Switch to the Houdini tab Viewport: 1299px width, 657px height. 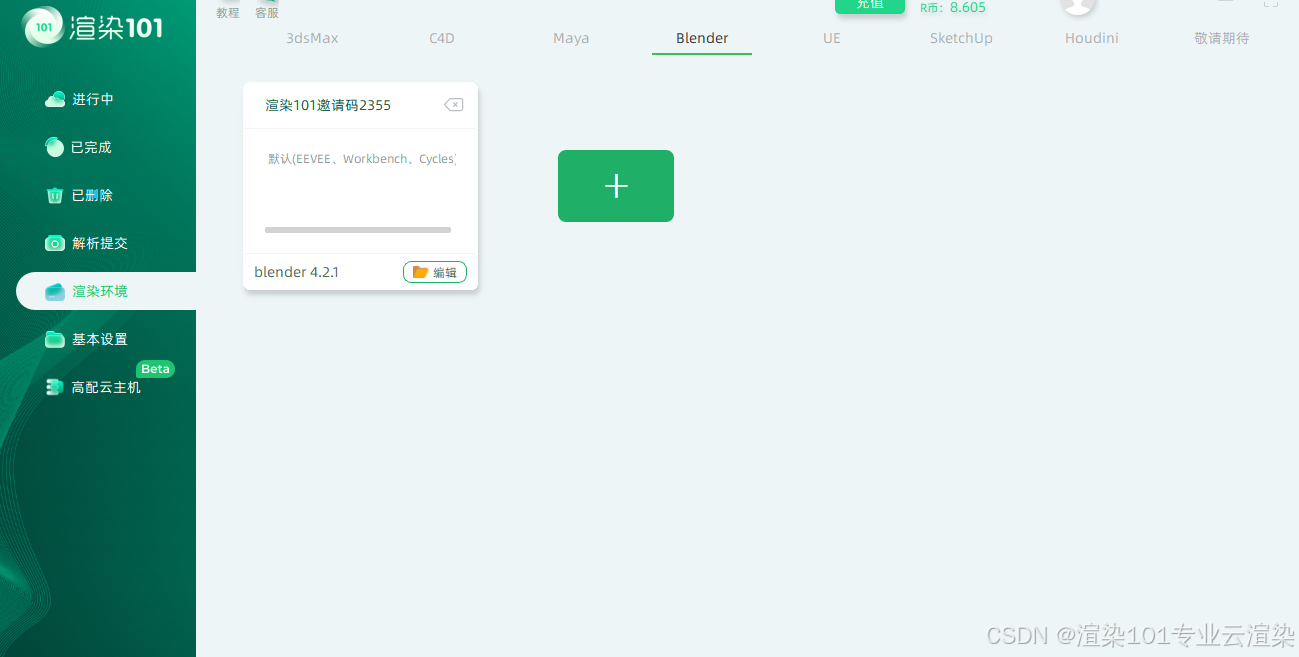click(x=1092, y=38)
